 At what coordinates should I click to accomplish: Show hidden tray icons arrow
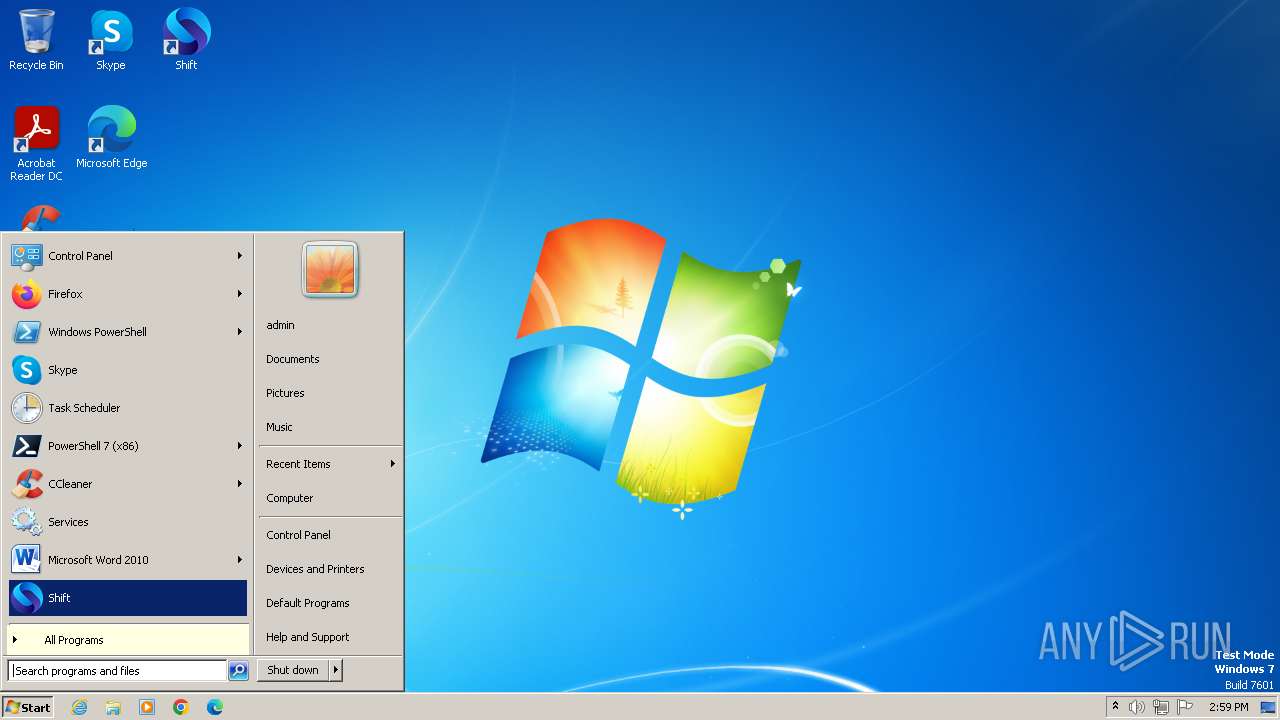(1115, 706)
